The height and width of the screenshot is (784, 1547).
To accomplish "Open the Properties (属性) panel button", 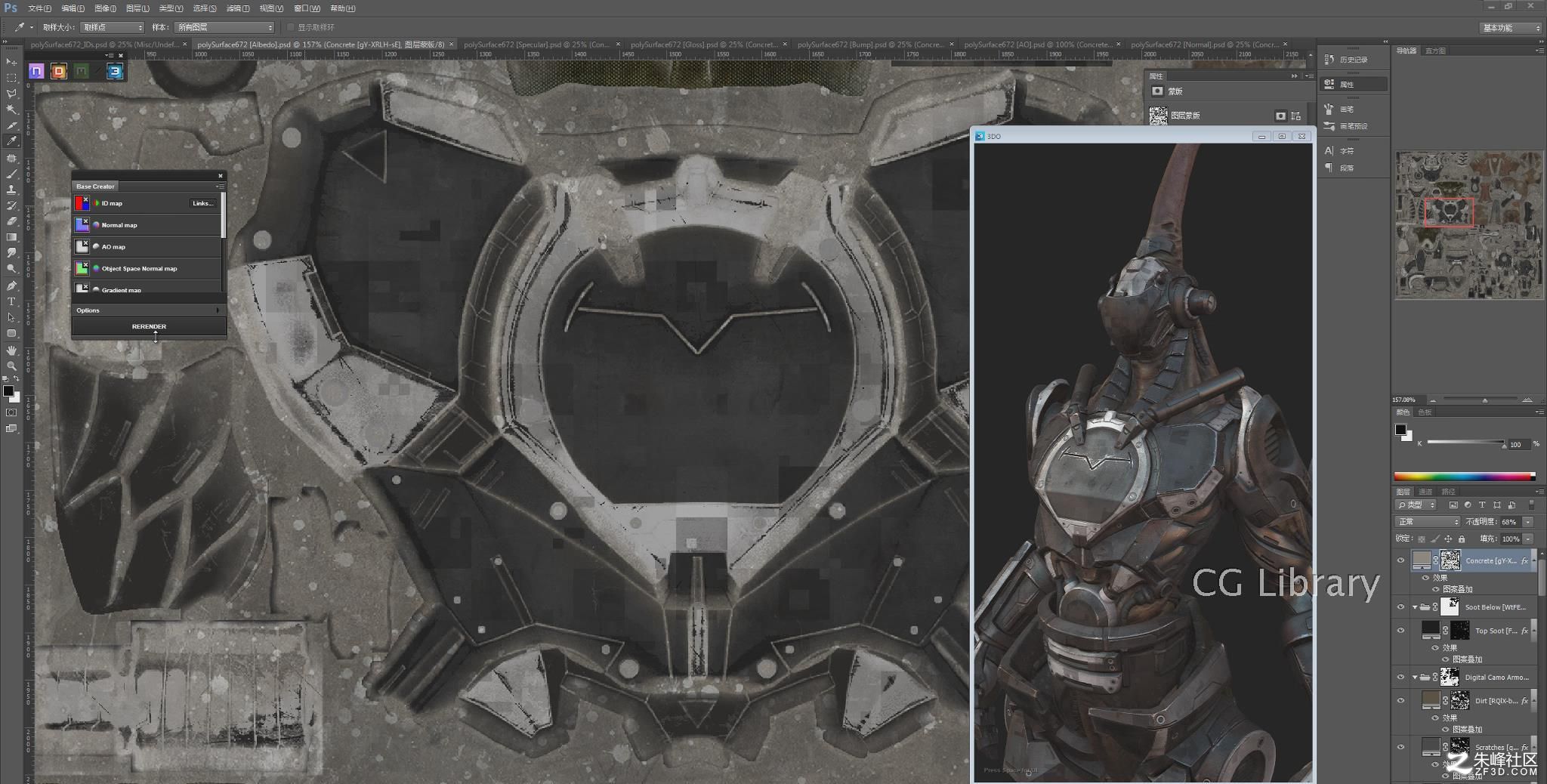I will [x=1354, y=85].
